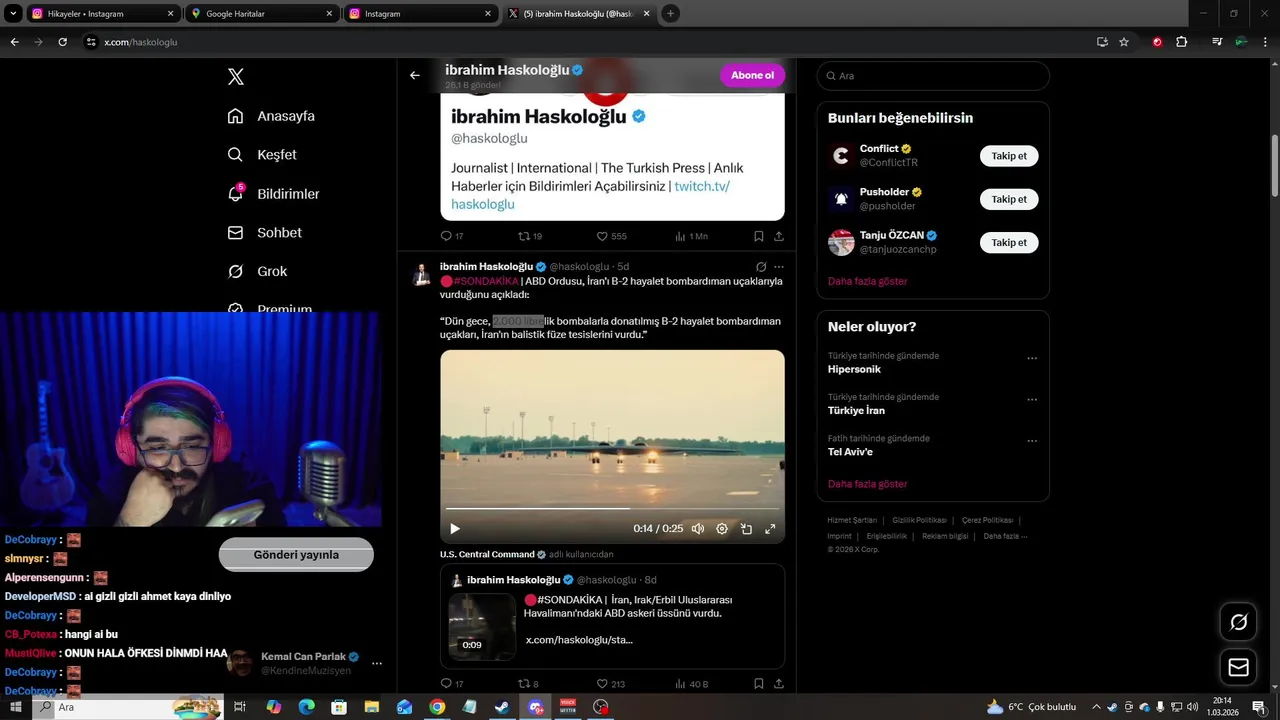Open U.S. Central Command source account
Image resolution: width=1280 pixels, height=720 pixels.
(487, 554)
